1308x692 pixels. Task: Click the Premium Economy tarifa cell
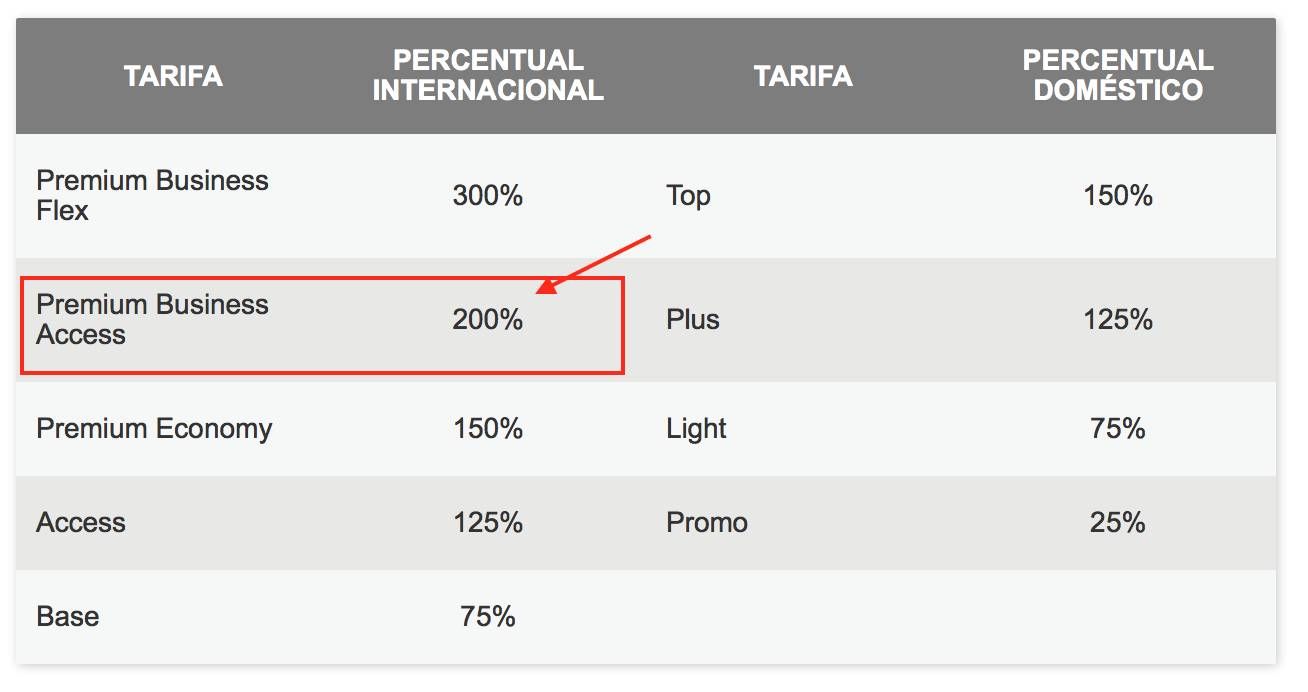(154, 429)
